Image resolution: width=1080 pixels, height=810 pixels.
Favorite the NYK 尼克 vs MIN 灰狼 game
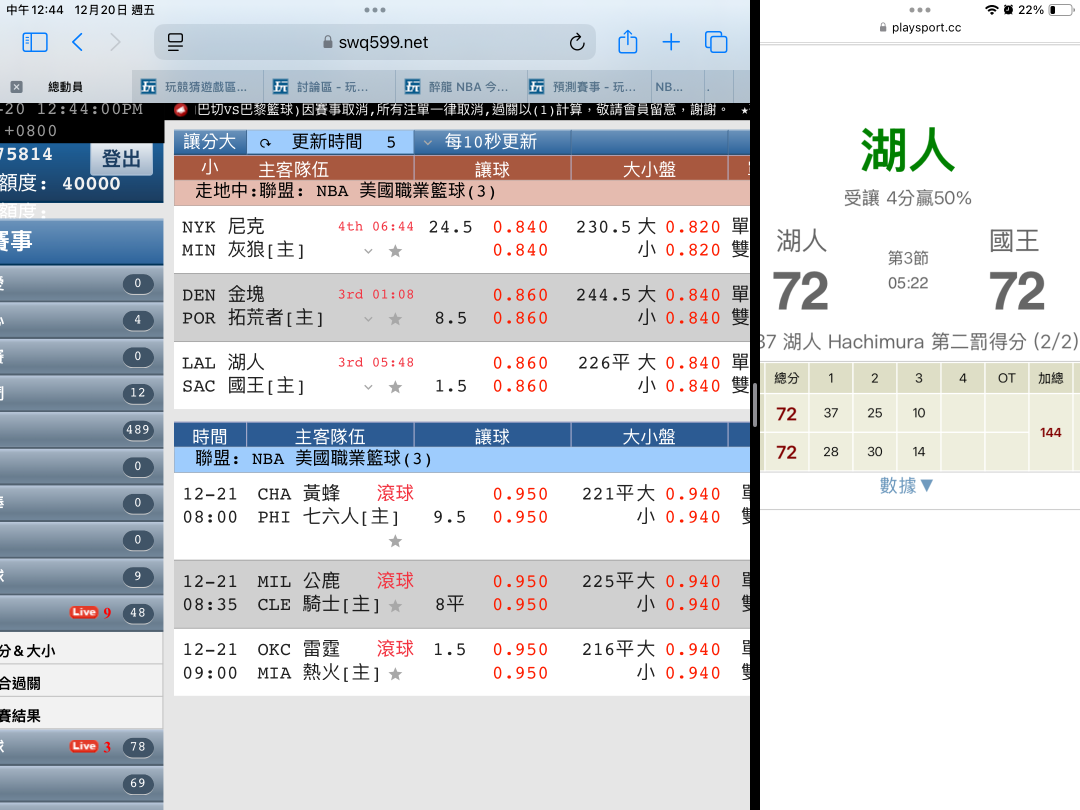tap(395, 251)
